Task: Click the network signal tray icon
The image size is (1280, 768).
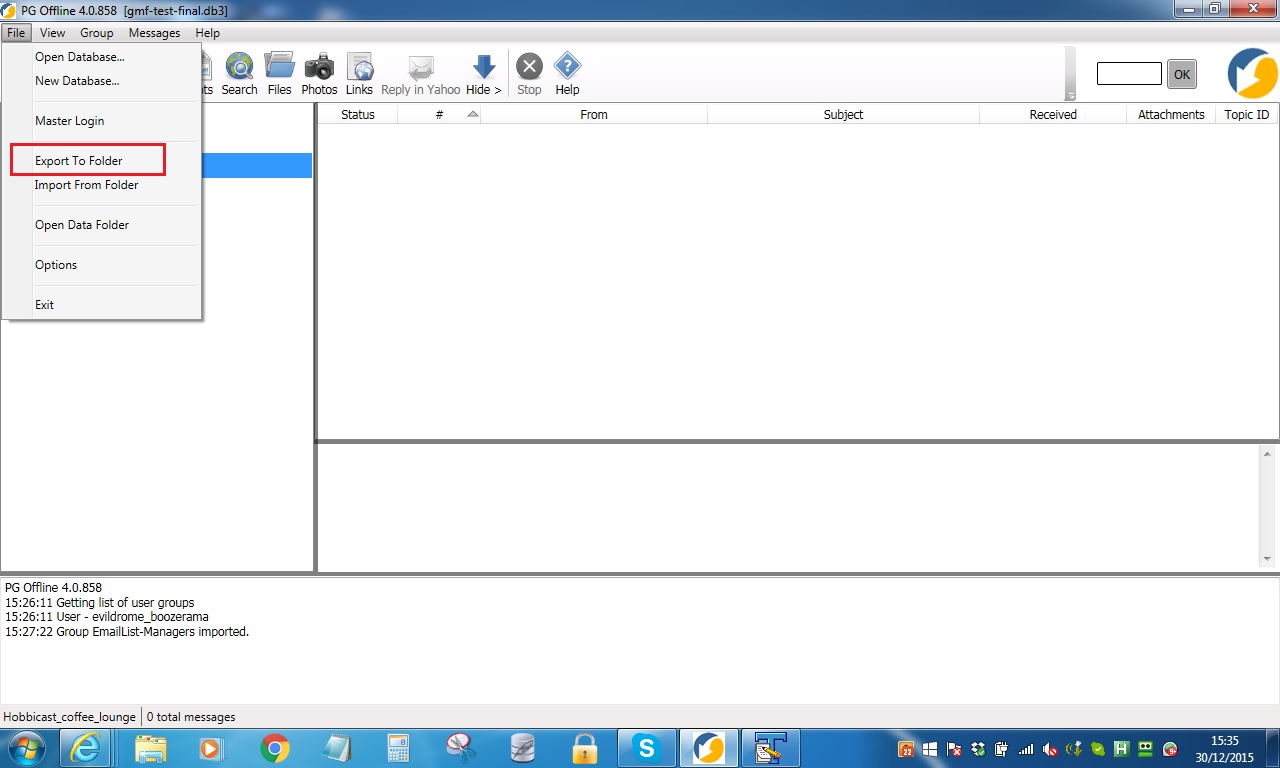Action: (1026, 749)
